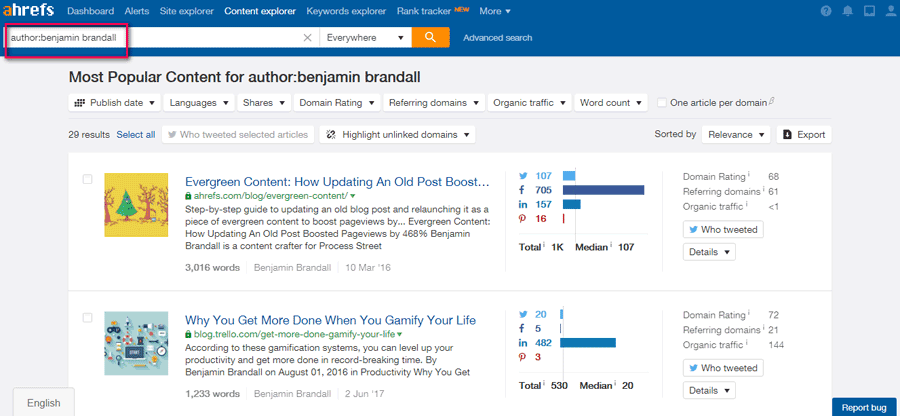
Task: Click blog.trello.com/get-more-done-gamify-your-life URL
Action: pyautogui.click(x=294, y=335)
